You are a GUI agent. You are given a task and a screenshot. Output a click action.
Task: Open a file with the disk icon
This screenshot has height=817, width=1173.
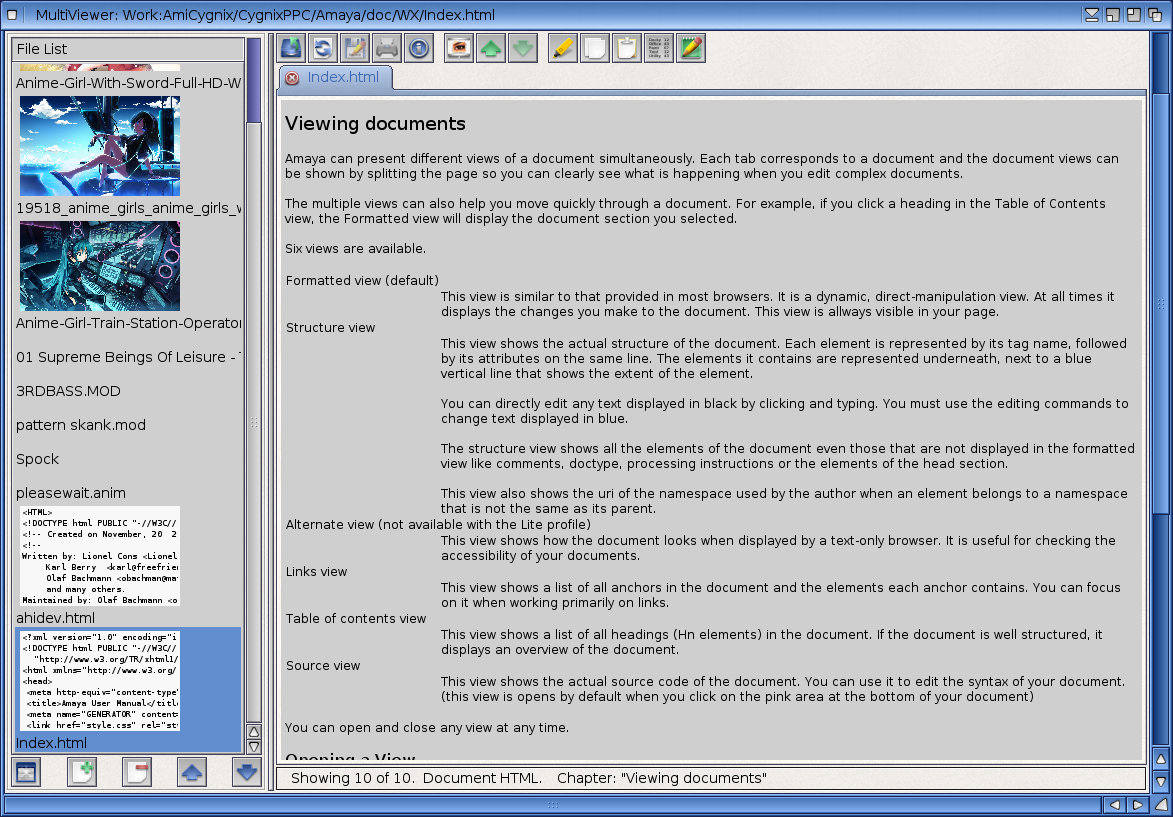click(x=291, y=49)
